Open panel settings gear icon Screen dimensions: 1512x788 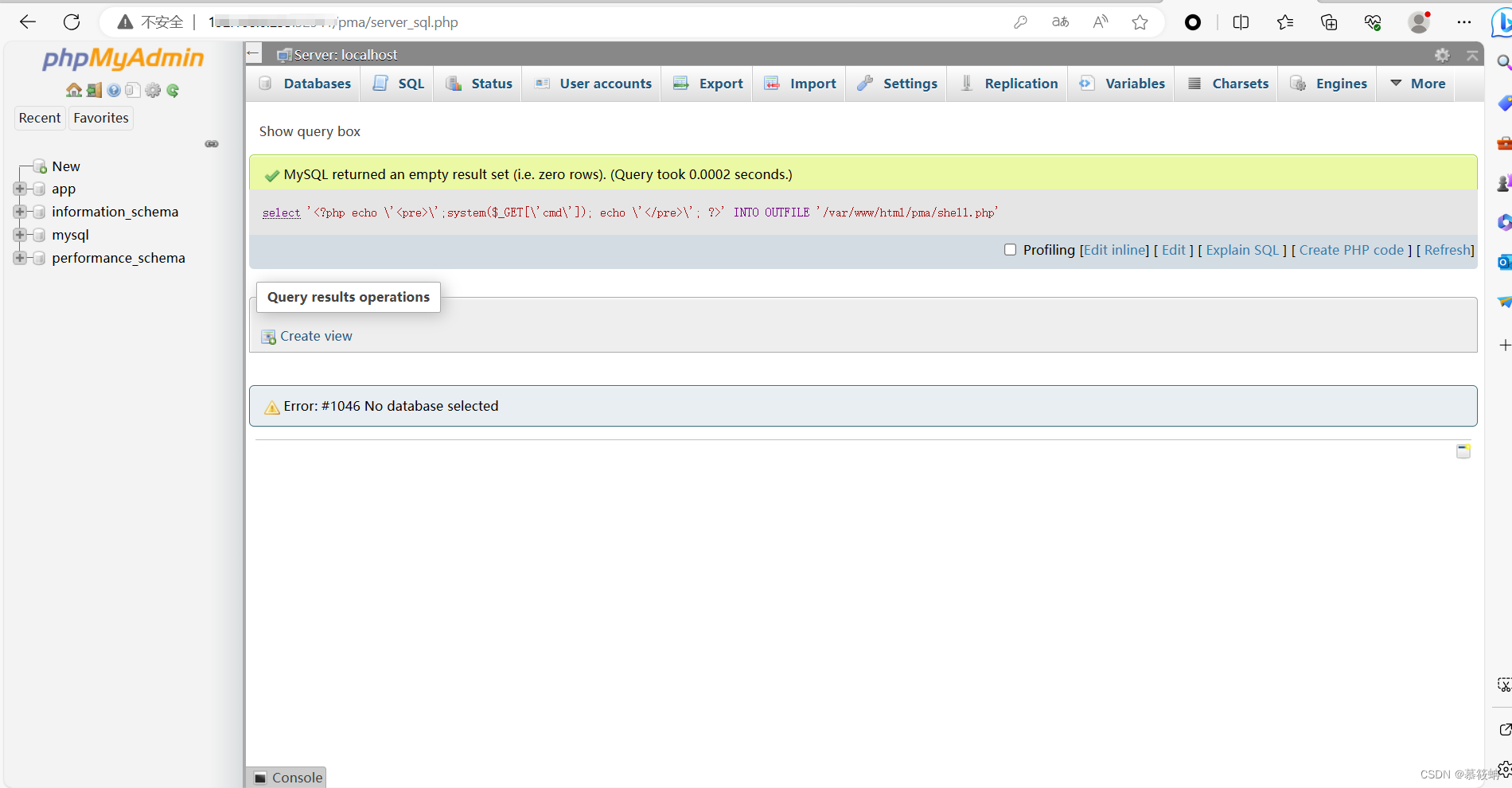coord(153,90)
